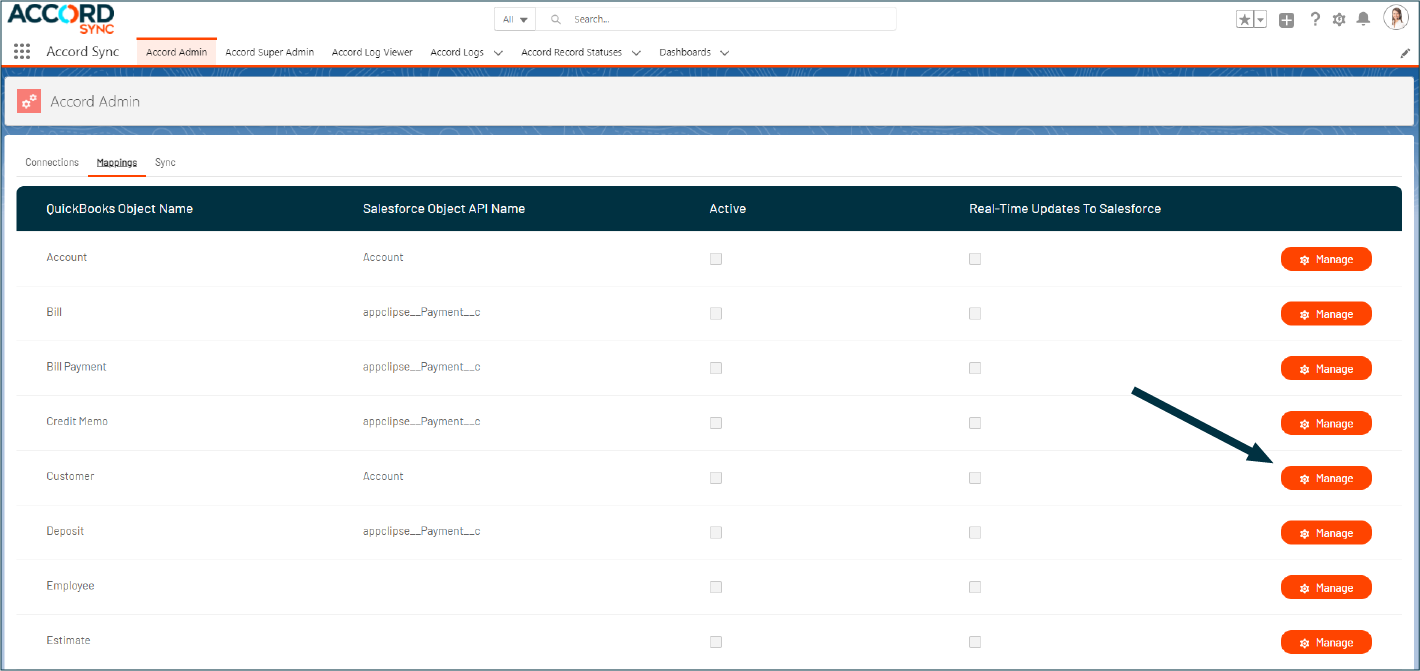Open the Help question mark icon

1315,19
